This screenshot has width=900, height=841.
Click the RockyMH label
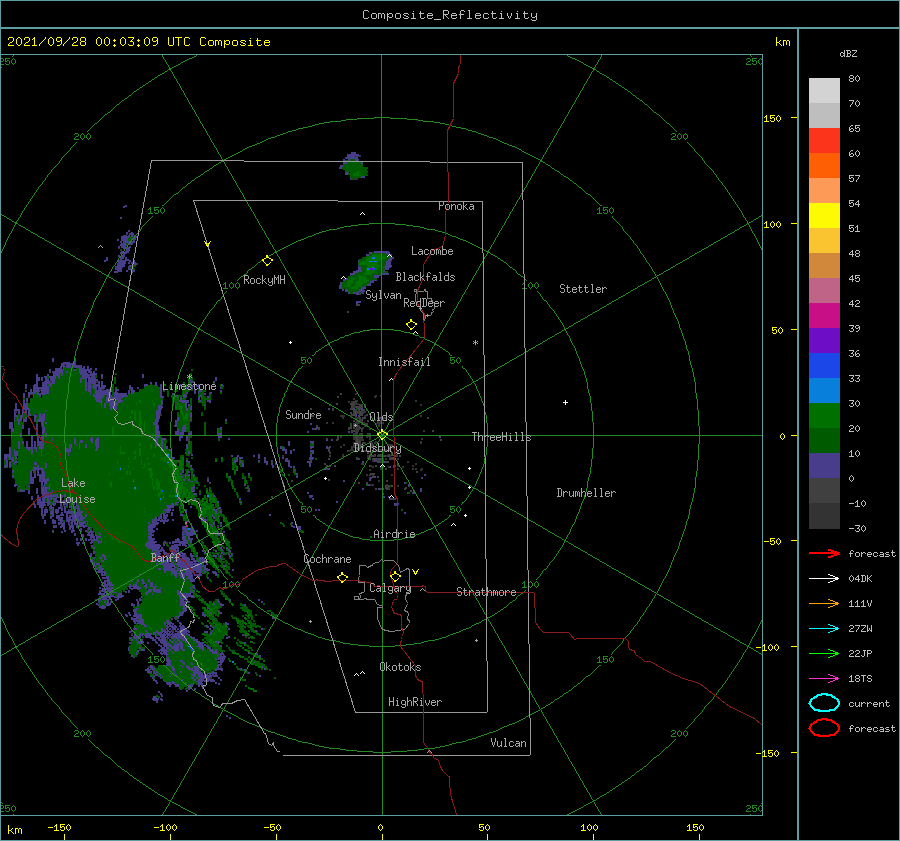[x=264, y=280]
